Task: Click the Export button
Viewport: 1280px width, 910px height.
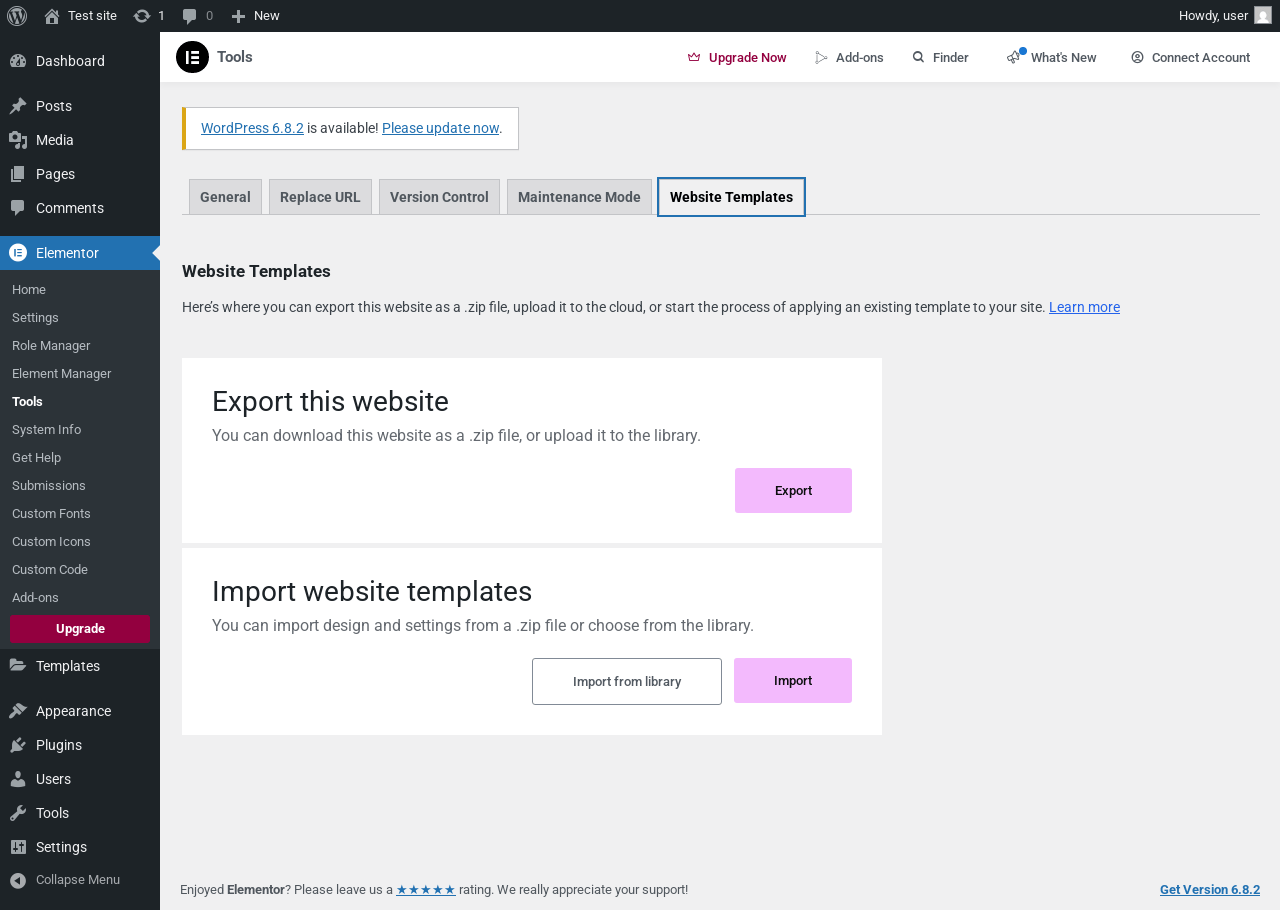Action: pos(793,491)
